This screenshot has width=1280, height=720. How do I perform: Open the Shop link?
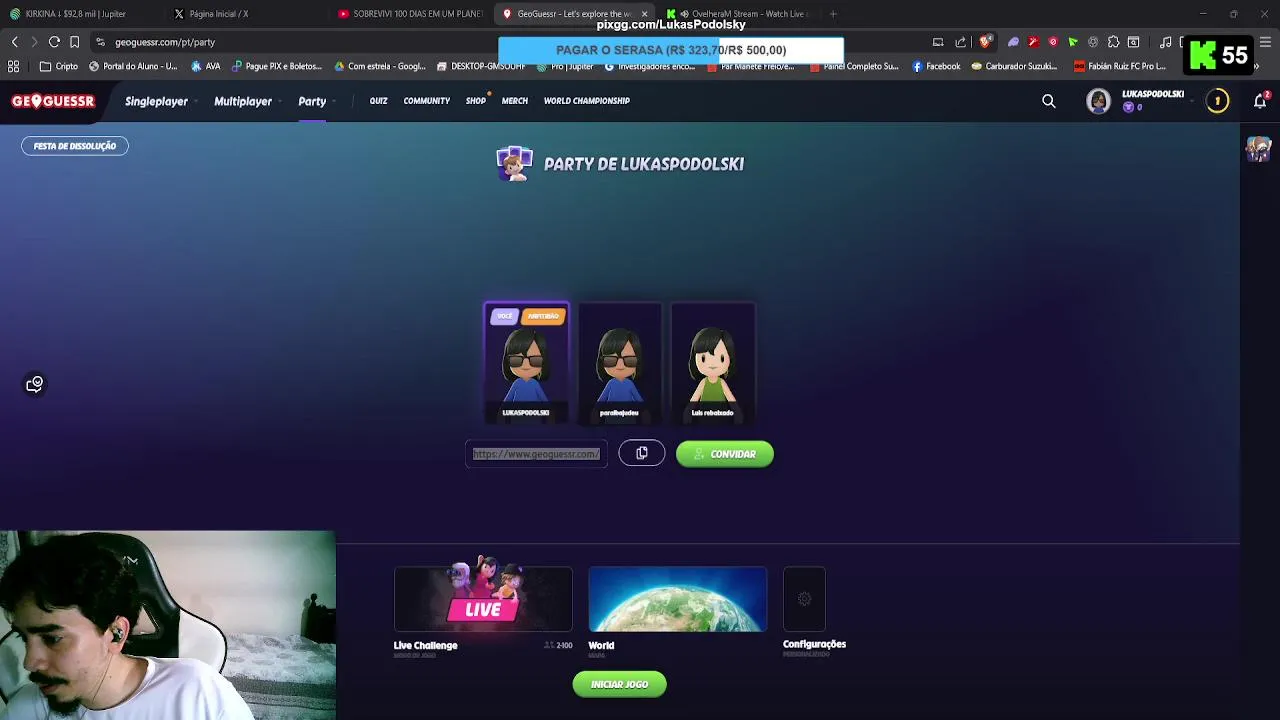pos(475,101)
